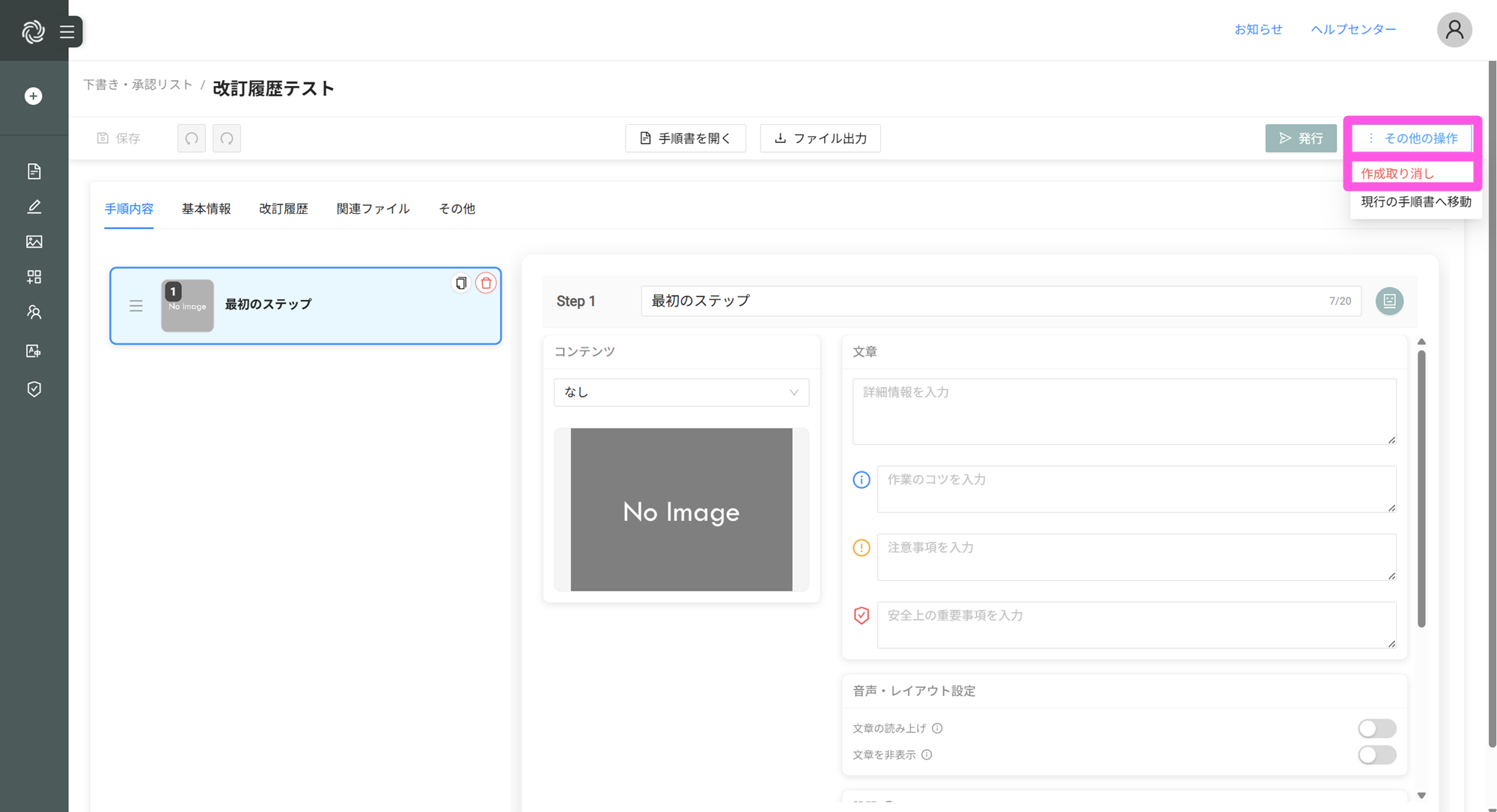The height and width of the screenshot is (812, 1497).
Task: Click the 詳細情報を入力 text area
Action: (x=1123, y=411)
